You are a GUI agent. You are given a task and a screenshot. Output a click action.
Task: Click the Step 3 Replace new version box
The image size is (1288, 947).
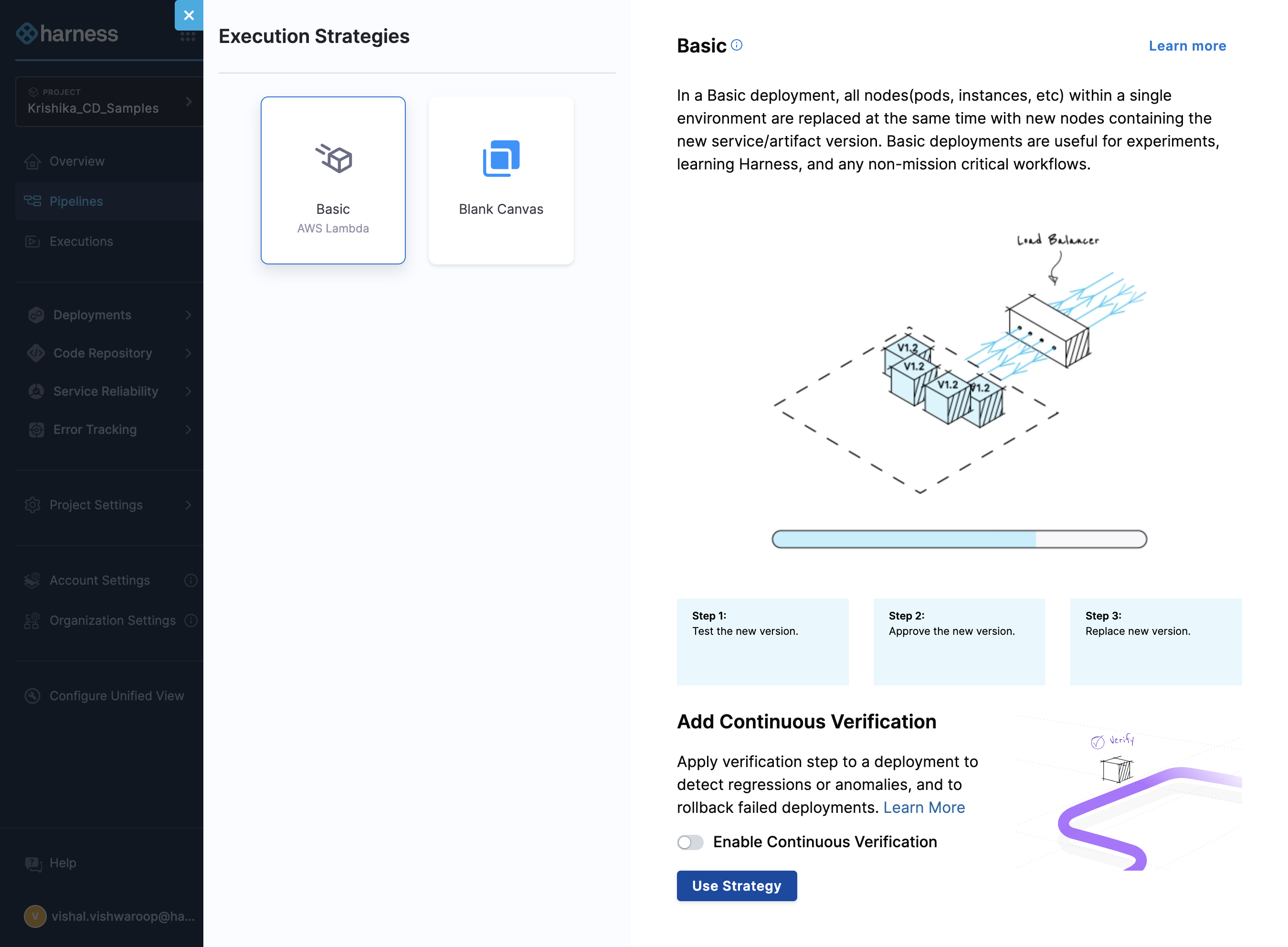[x=1156, y=642]
